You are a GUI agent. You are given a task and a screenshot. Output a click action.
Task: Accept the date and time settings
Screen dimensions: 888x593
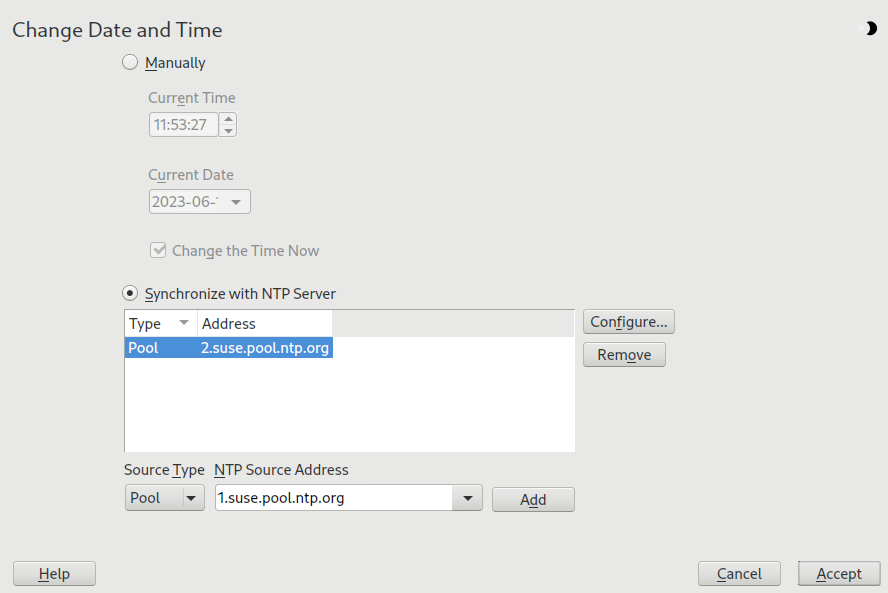click(x=839, y=574)
